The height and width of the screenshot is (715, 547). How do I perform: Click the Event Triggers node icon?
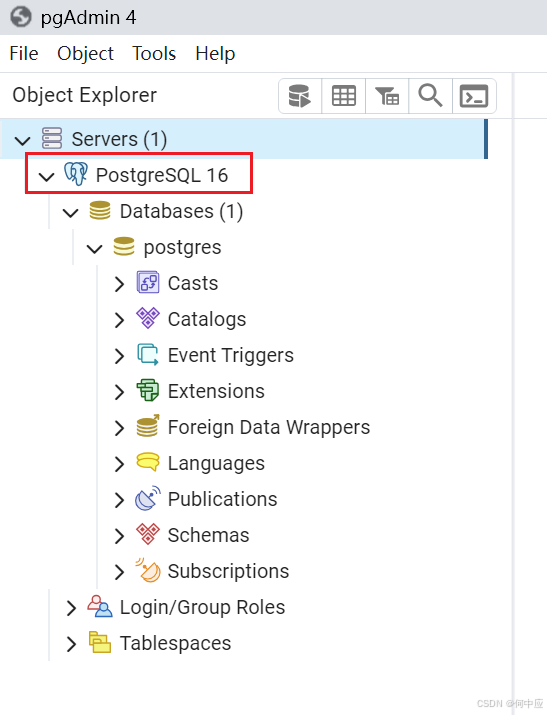tap(148, 355)
